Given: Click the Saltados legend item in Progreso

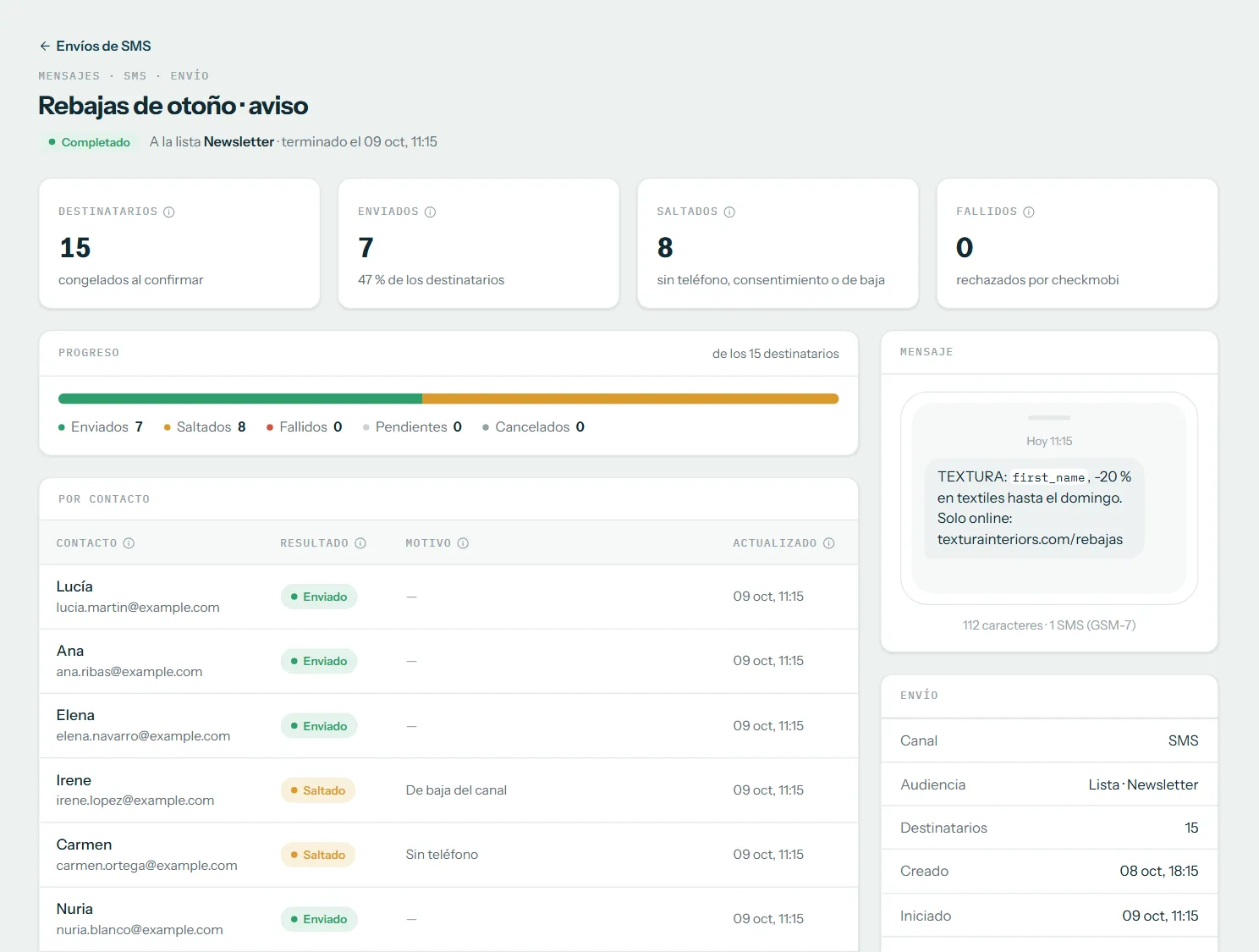Looking at the screenshot, I should click(205, 427).
